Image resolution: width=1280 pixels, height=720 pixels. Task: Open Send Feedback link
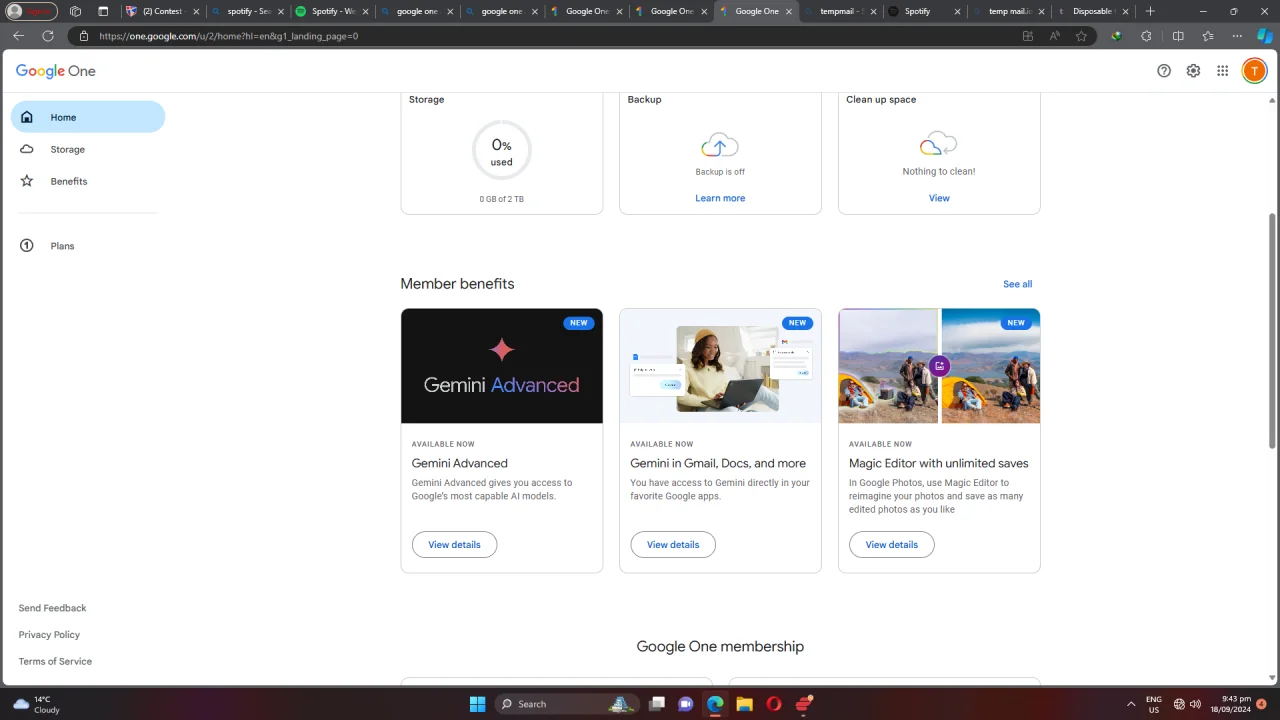click(x=52, y=608)
